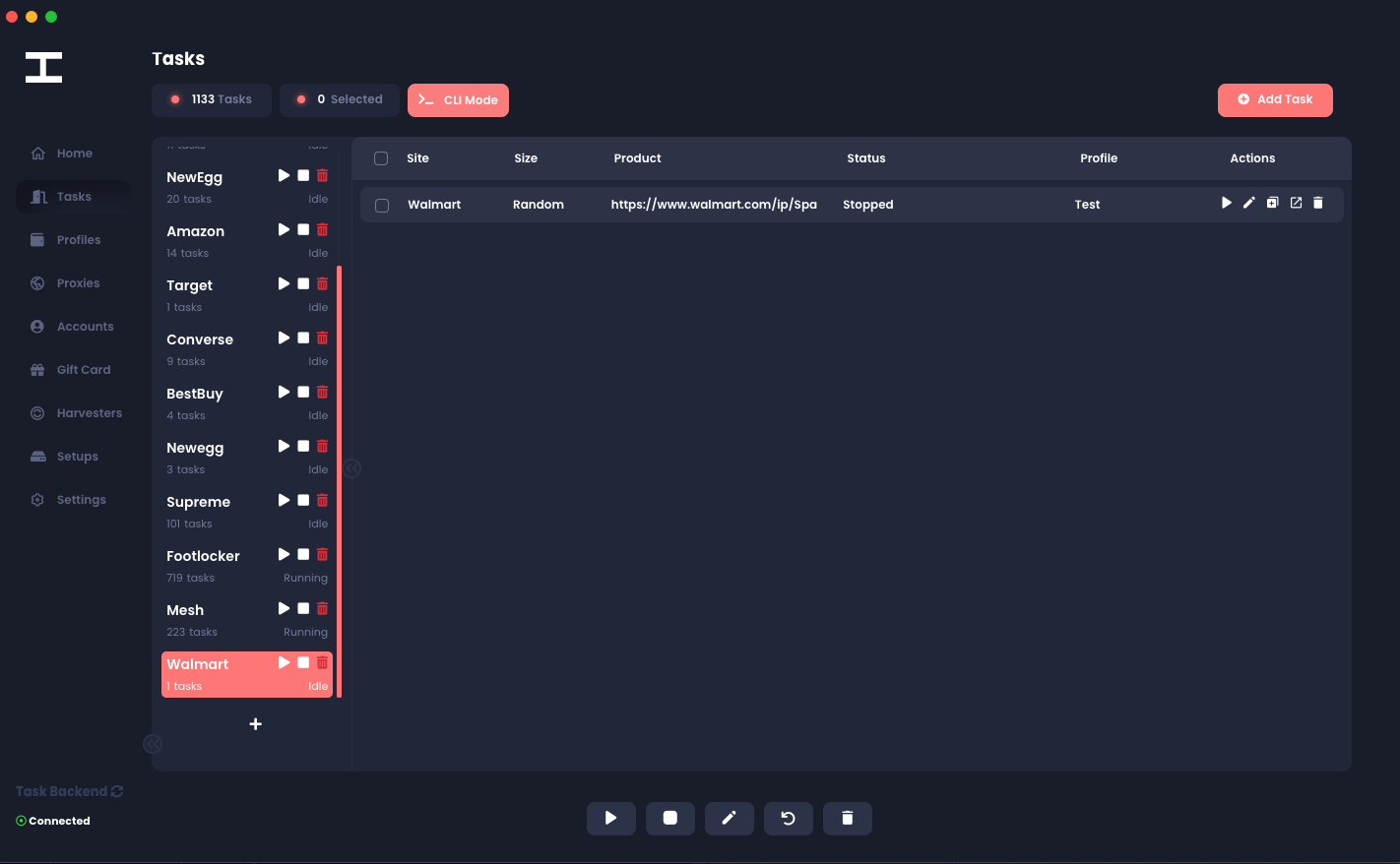Click the Stopped status cell
Screen dimensions: 1400x864
coord(868,205)
